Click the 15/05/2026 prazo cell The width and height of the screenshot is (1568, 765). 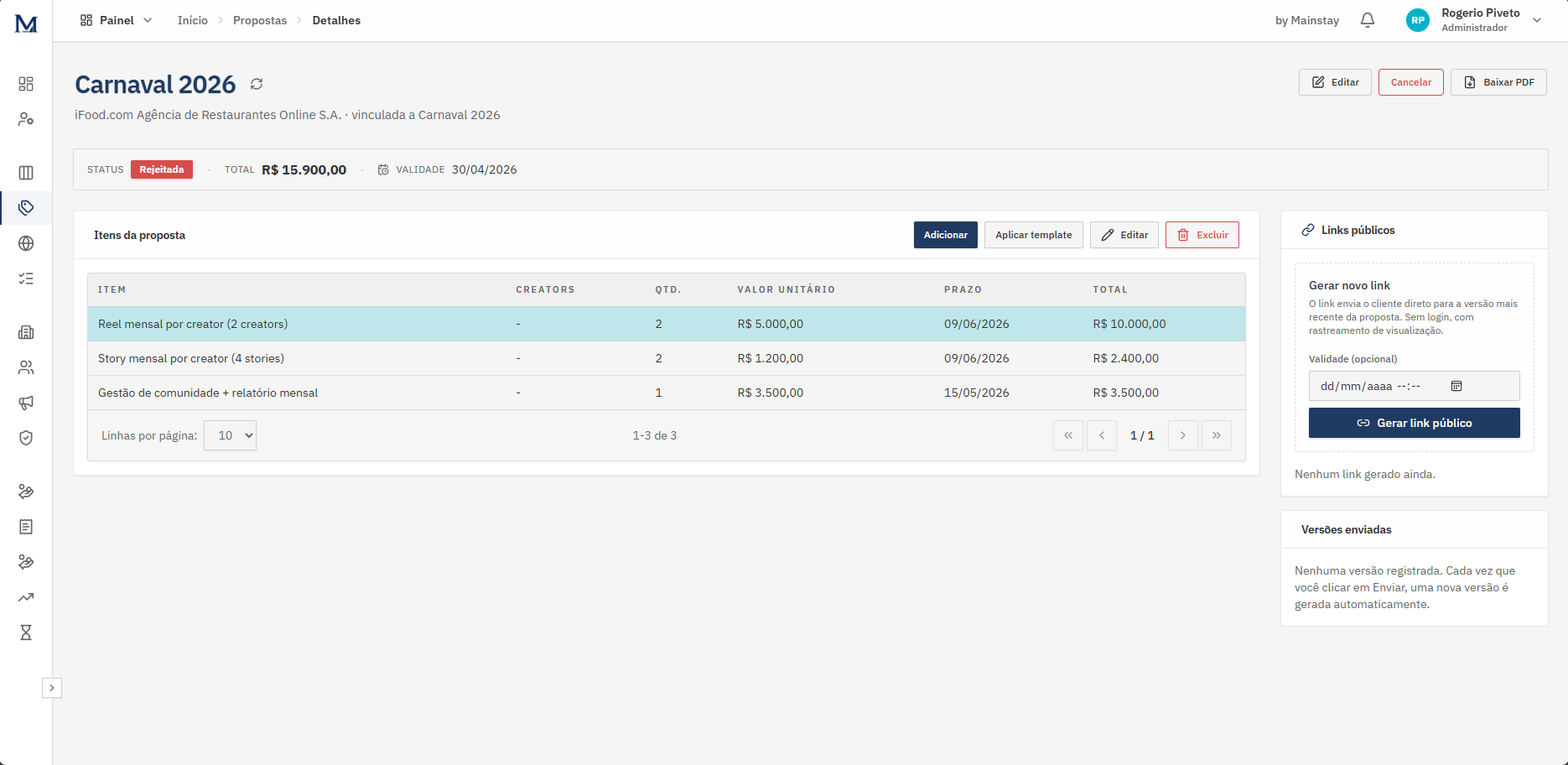pyautogui.click(x=977, y=393)
